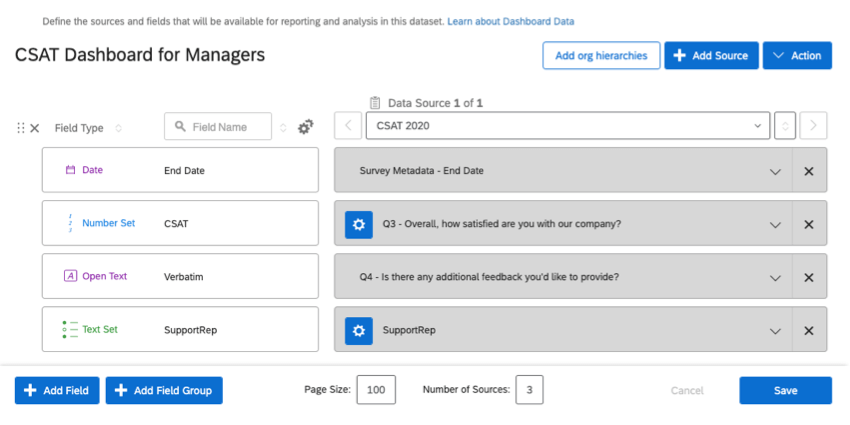The image size is (850, 425).
Task: Go to the previous data source arrow
Action: point(349,126)
